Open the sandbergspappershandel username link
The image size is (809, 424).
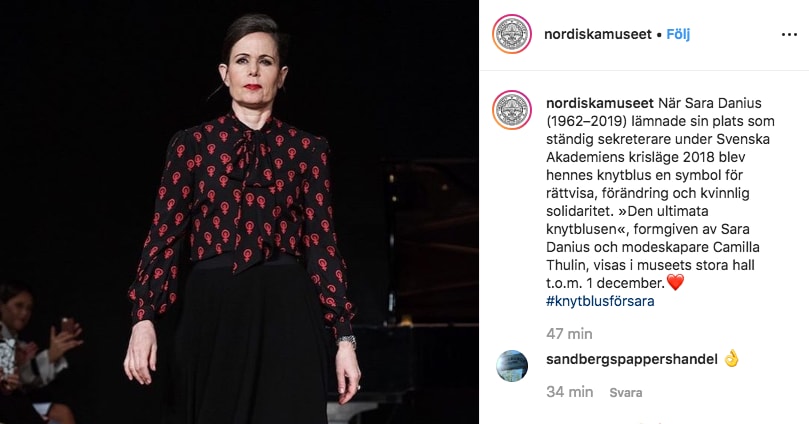(x=632, y=359)
